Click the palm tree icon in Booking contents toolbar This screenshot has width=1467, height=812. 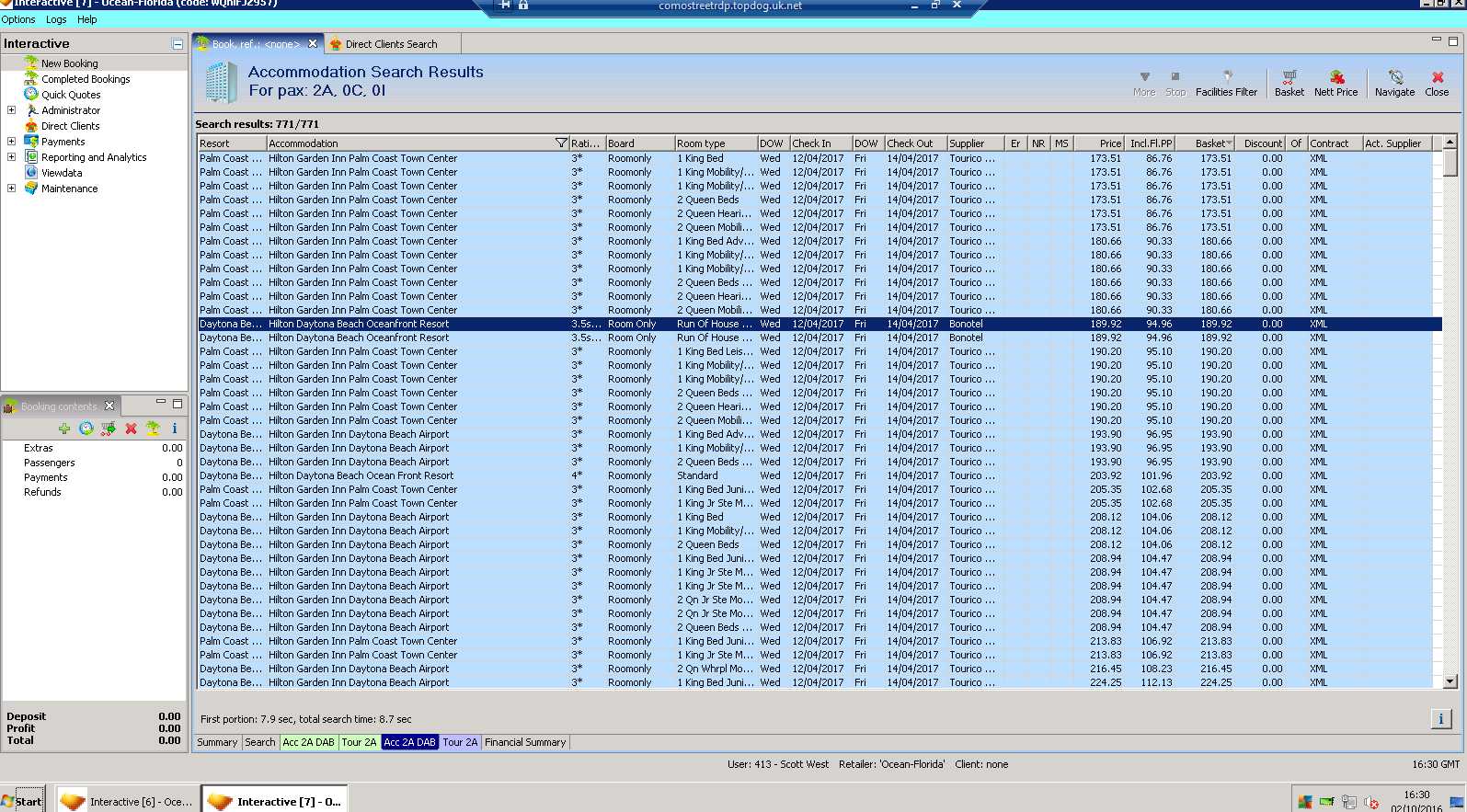pyautogui.click(x=153, y=429)
